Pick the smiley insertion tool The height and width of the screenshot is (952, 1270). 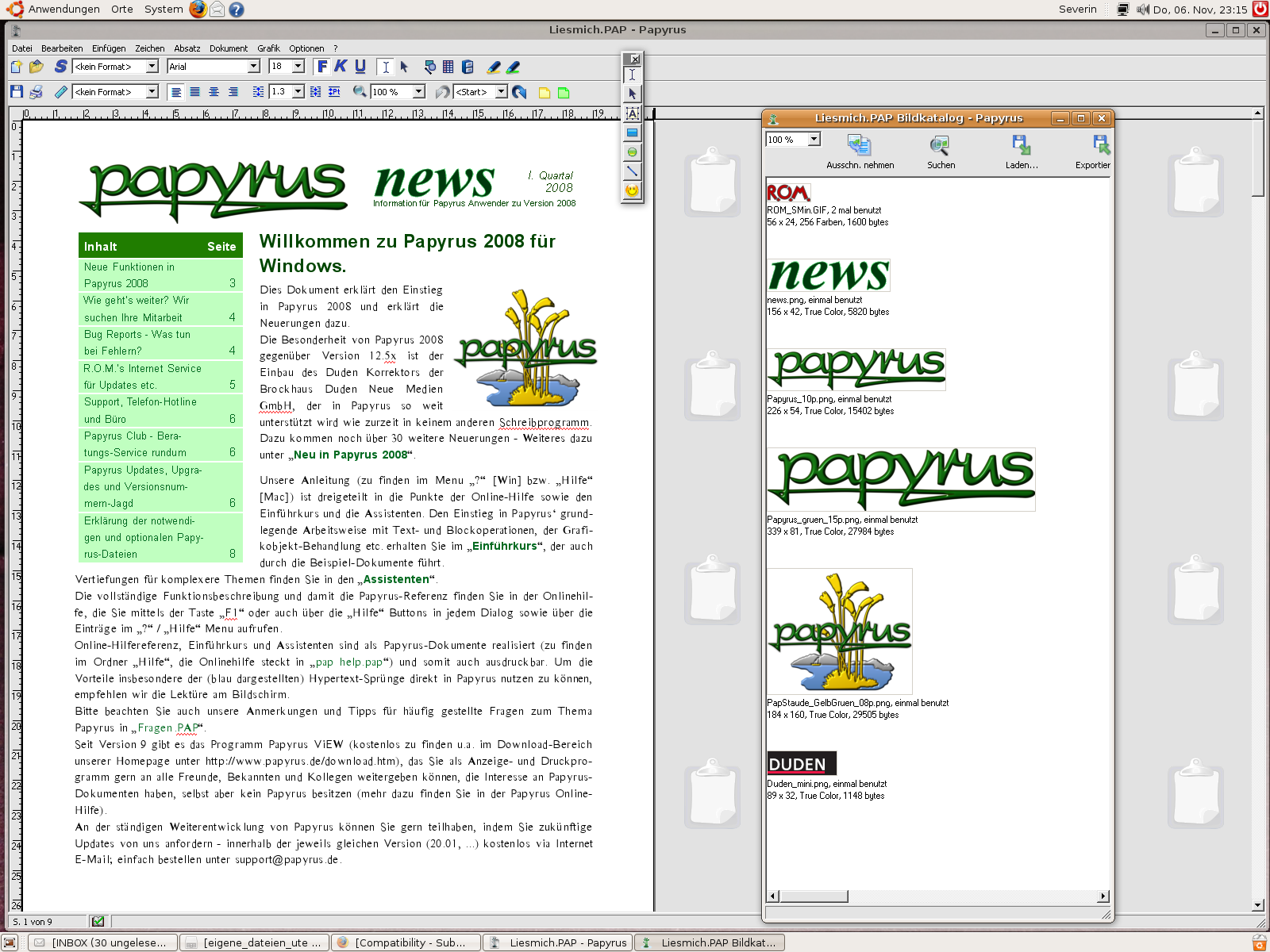pyautogui.click(x=632, y=190)
